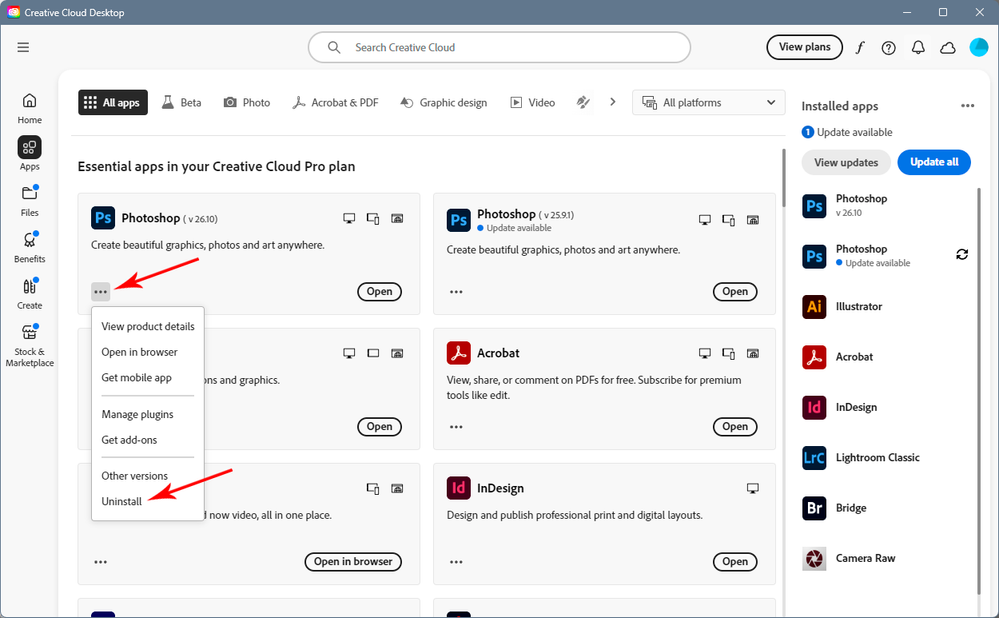
Task: Click the InDesign card app icon
Action: [458, 488]
